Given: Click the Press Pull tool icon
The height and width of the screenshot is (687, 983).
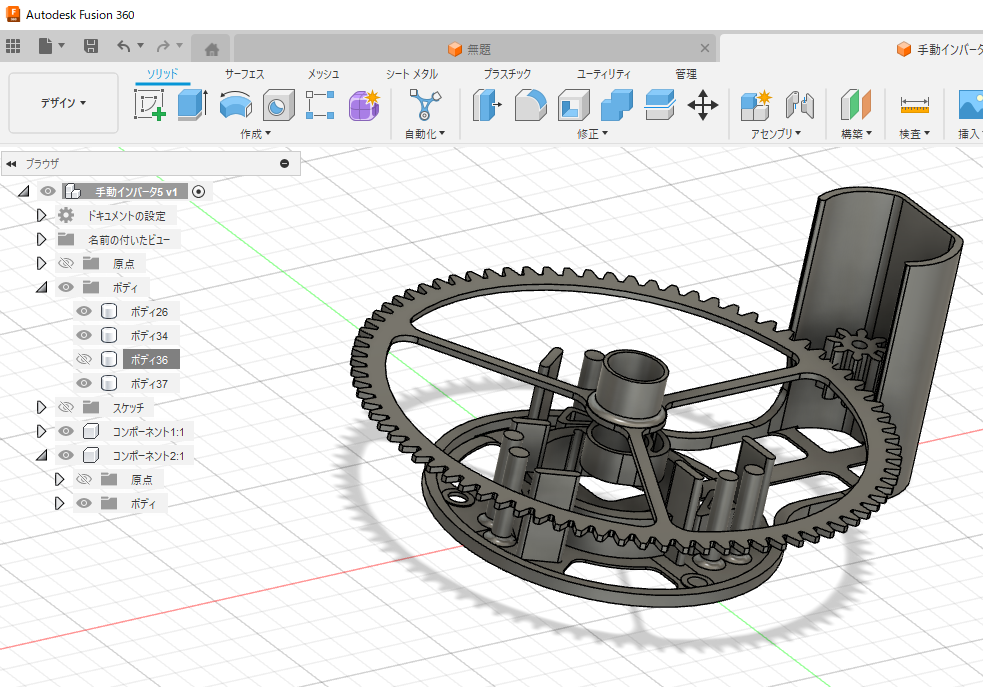Looking at the screenshot, I should (x=486, y=104).
